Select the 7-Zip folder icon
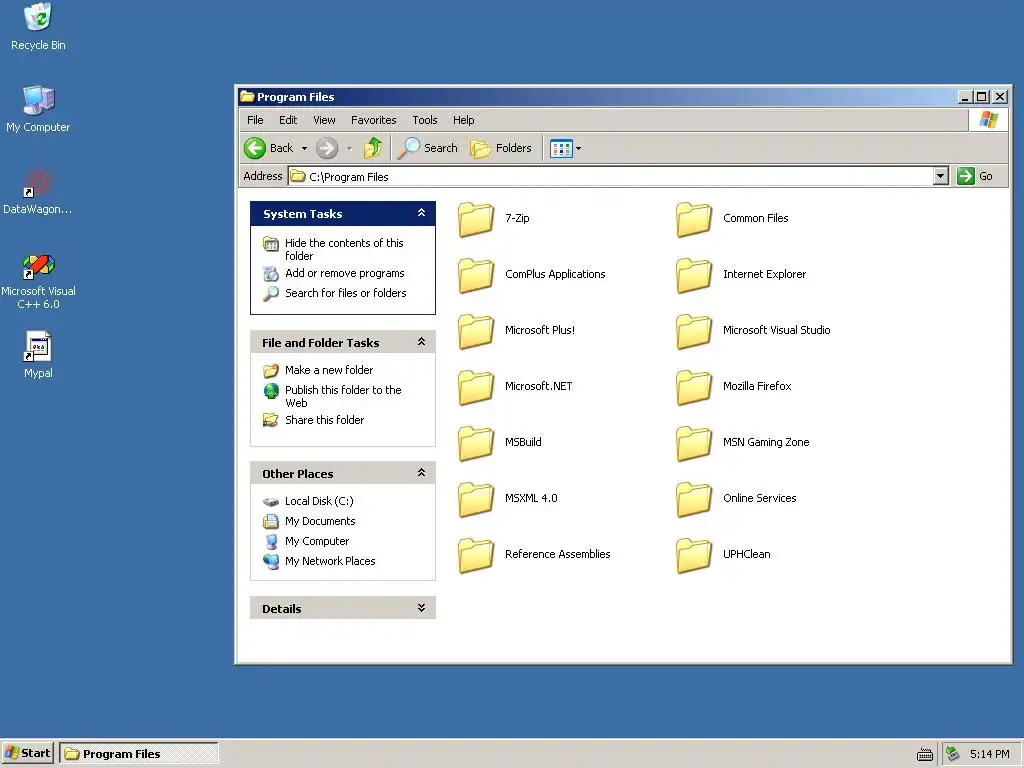Viewport: 1024px width, 768px height. pyautogui.click(x=476, y=219)
